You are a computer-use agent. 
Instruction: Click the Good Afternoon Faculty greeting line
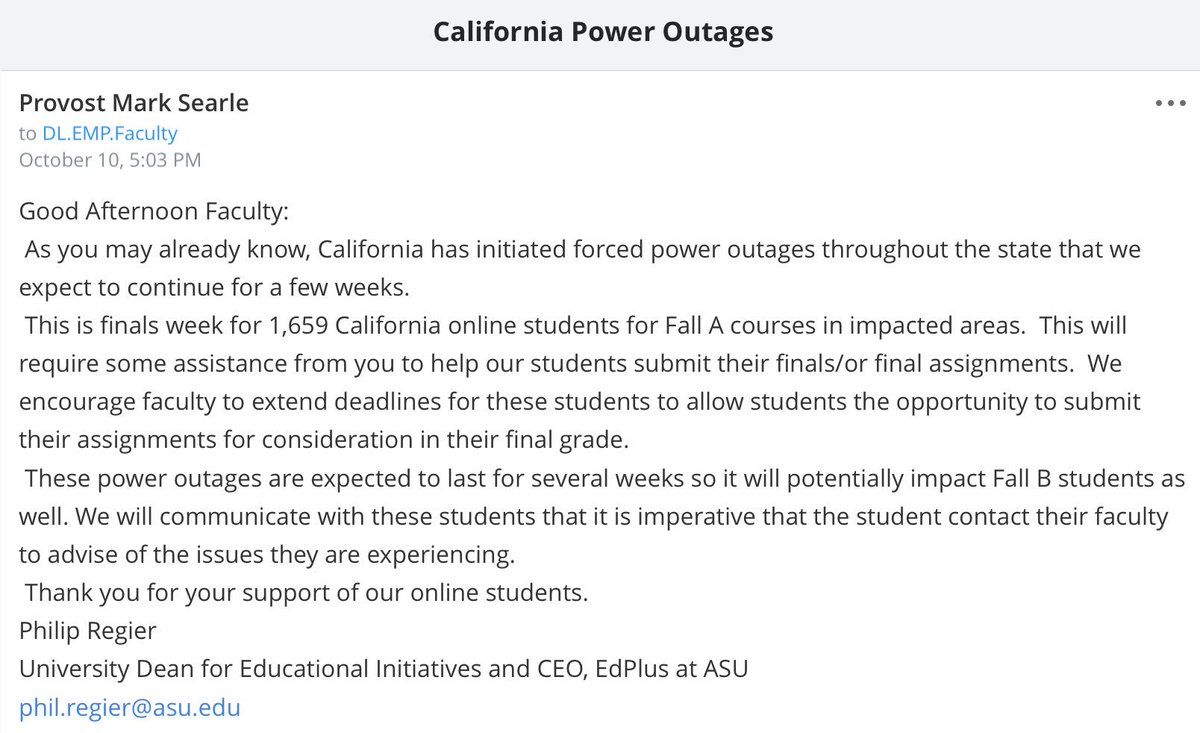point(152,211)
